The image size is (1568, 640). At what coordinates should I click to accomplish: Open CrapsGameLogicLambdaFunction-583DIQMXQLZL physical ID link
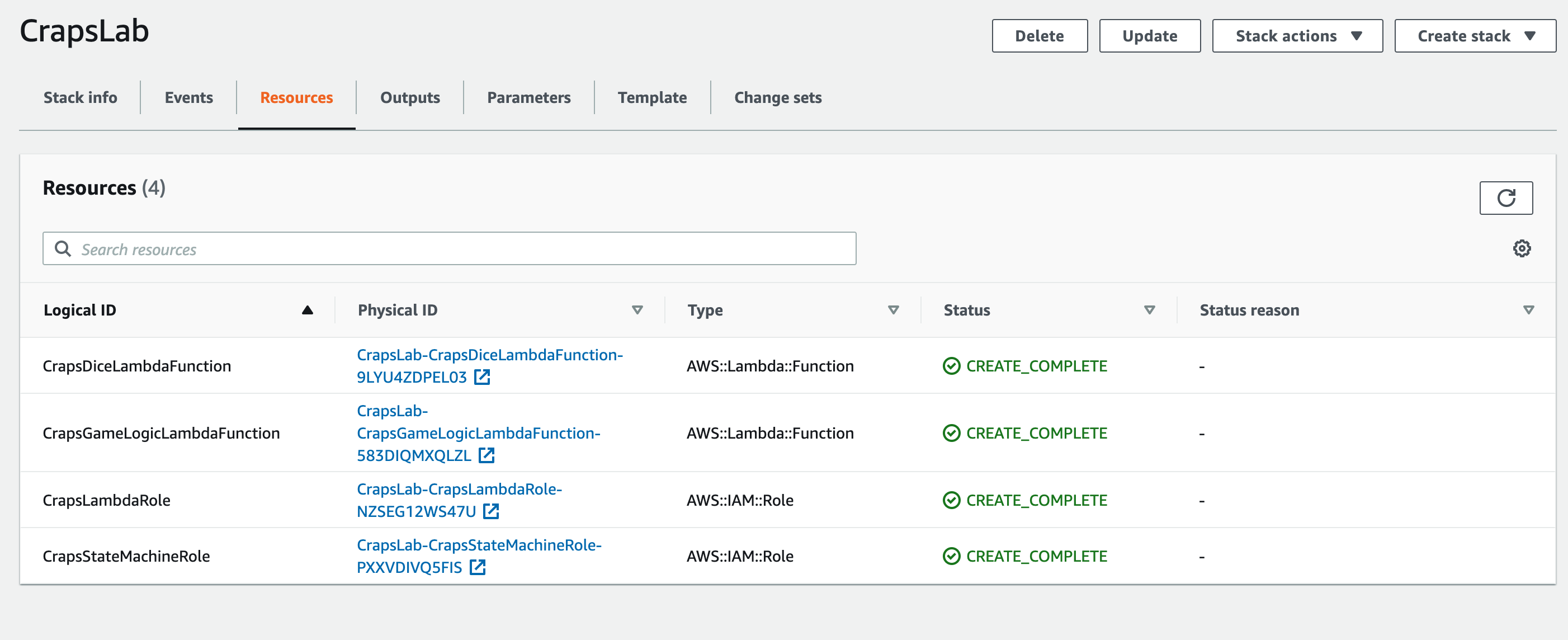(479, 433)
